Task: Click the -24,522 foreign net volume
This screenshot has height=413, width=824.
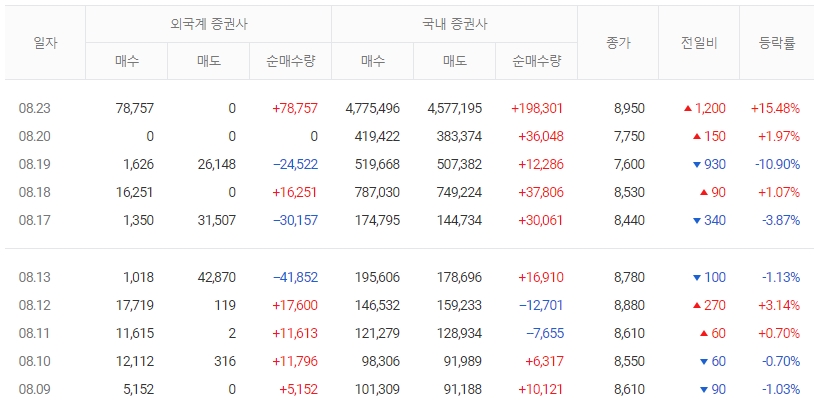Action: click(x=295, y=164)
